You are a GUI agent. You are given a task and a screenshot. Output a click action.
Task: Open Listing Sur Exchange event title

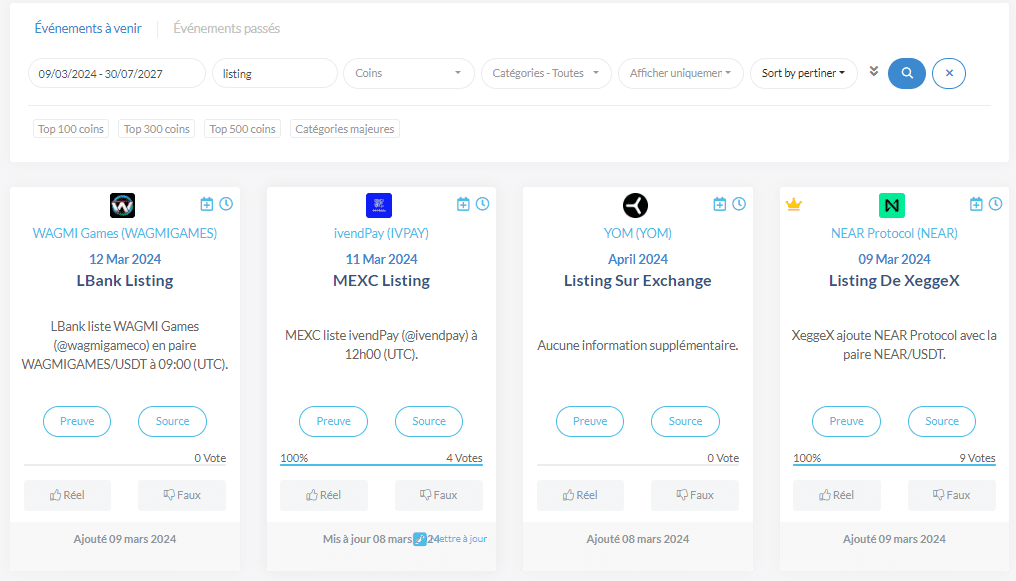tap(638, 280)
